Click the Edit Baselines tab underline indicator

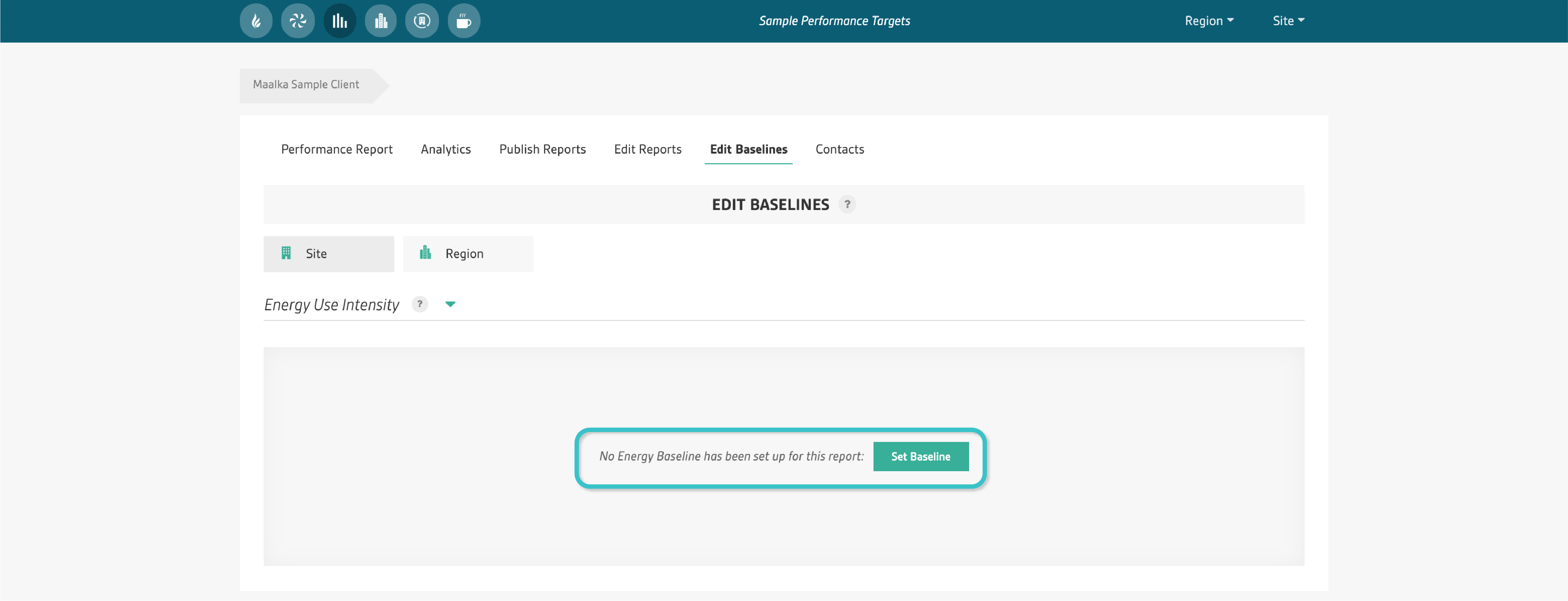pos(749,163)
